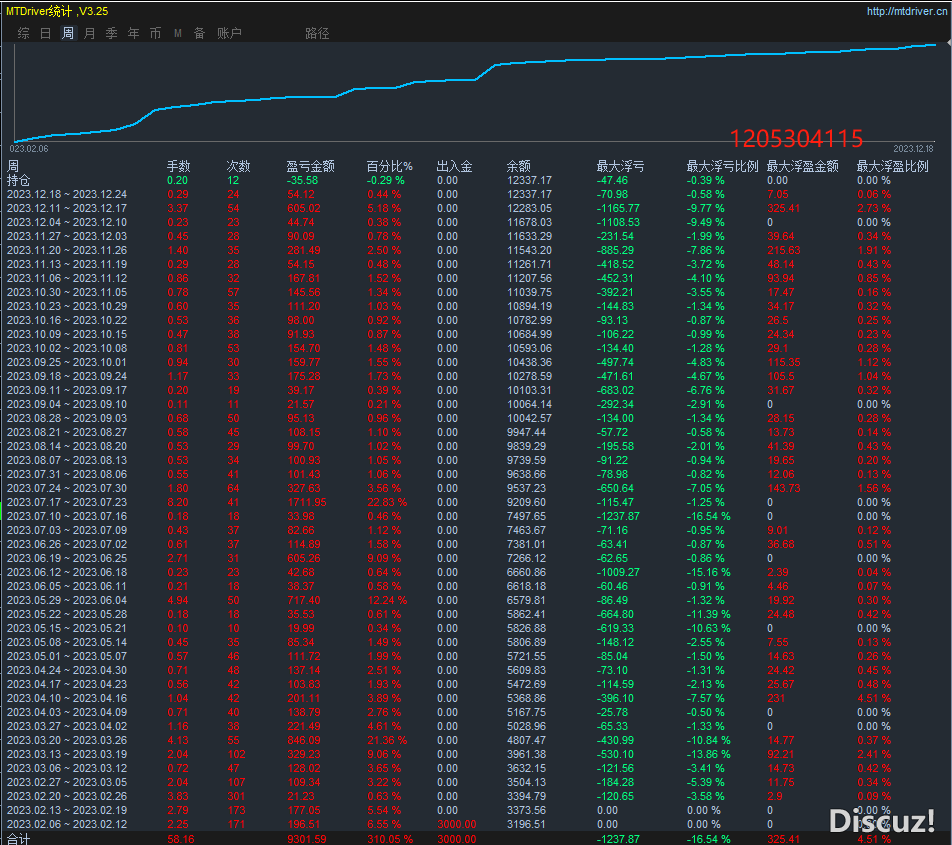Screen dimensions: 952x845
Task: Switch to the 账户 account tab
Action: [x=230, y=33]
